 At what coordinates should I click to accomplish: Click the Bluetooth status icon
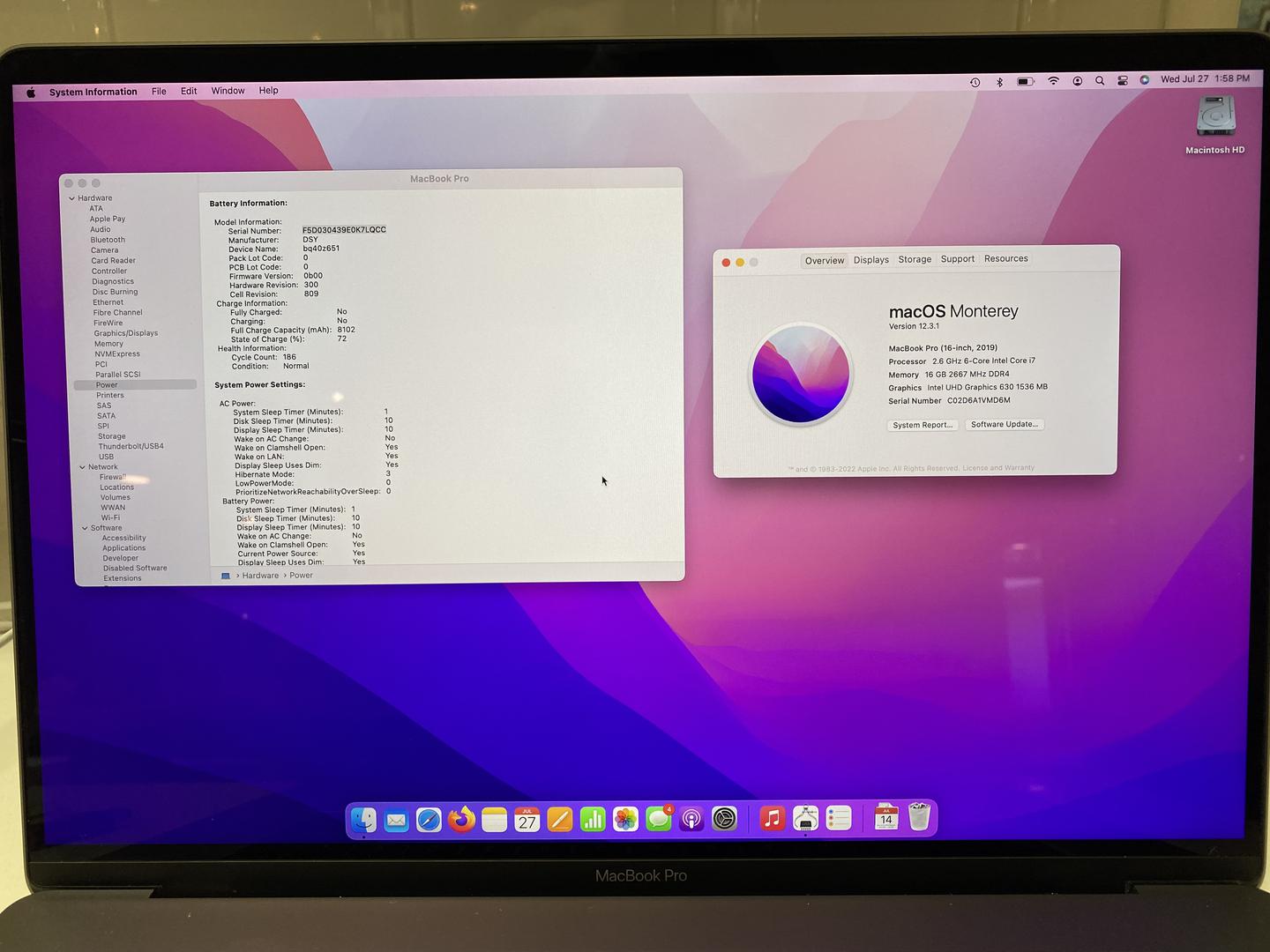[x=999, y=82]
